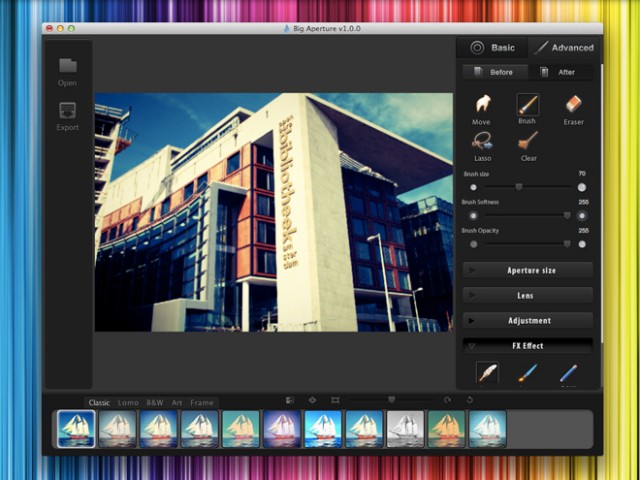Image resolution: width=640 pixels, height=480 pixels.
Task: Choose the feather FX effect icon
Action: coord(487,372)
